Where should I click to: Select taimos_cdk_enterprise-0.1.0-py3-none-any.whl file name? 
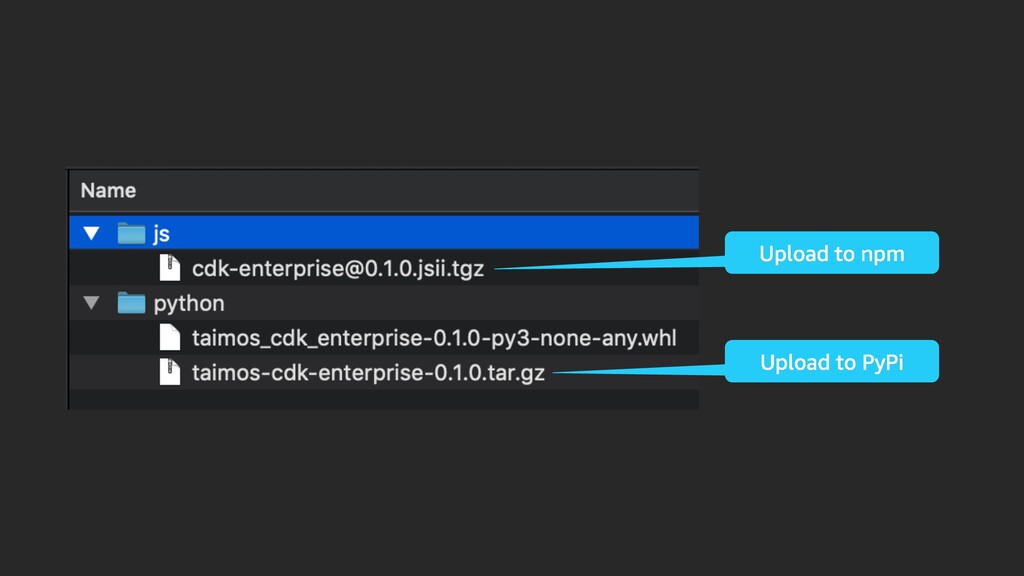coord(434,338)
